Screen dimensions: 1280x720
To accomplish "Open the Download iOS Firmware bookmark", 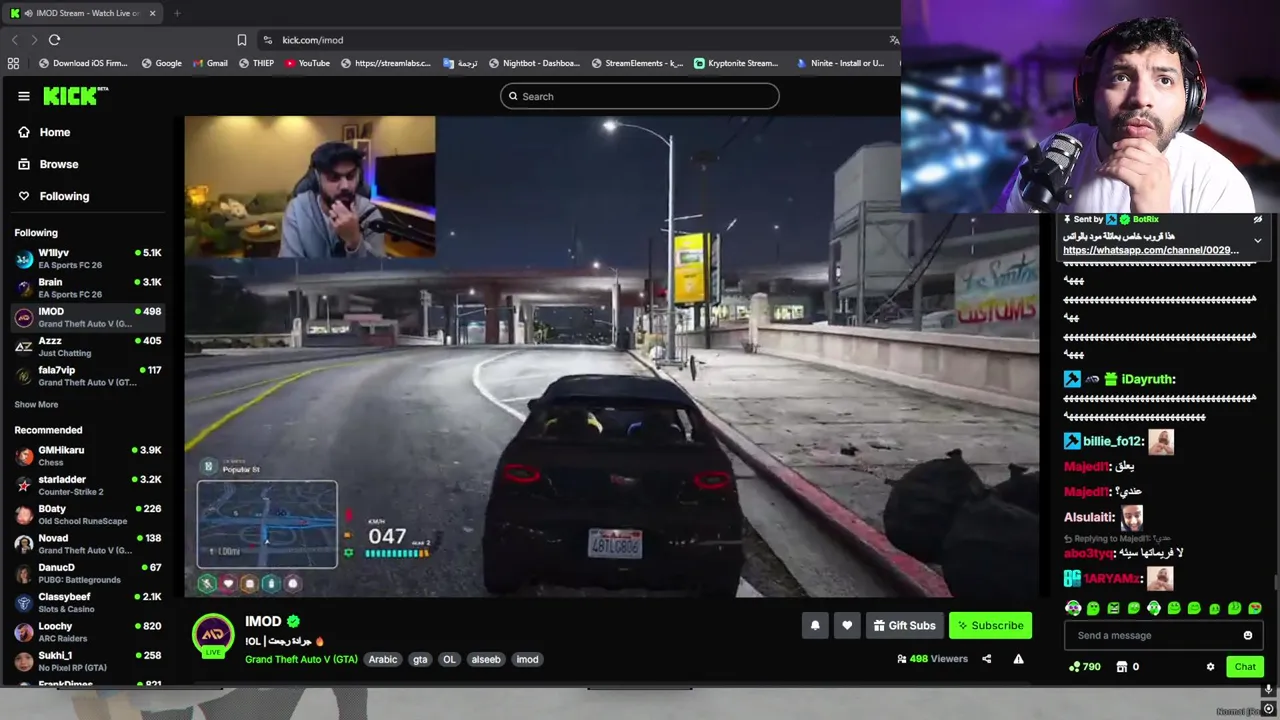I will [83, 63].
